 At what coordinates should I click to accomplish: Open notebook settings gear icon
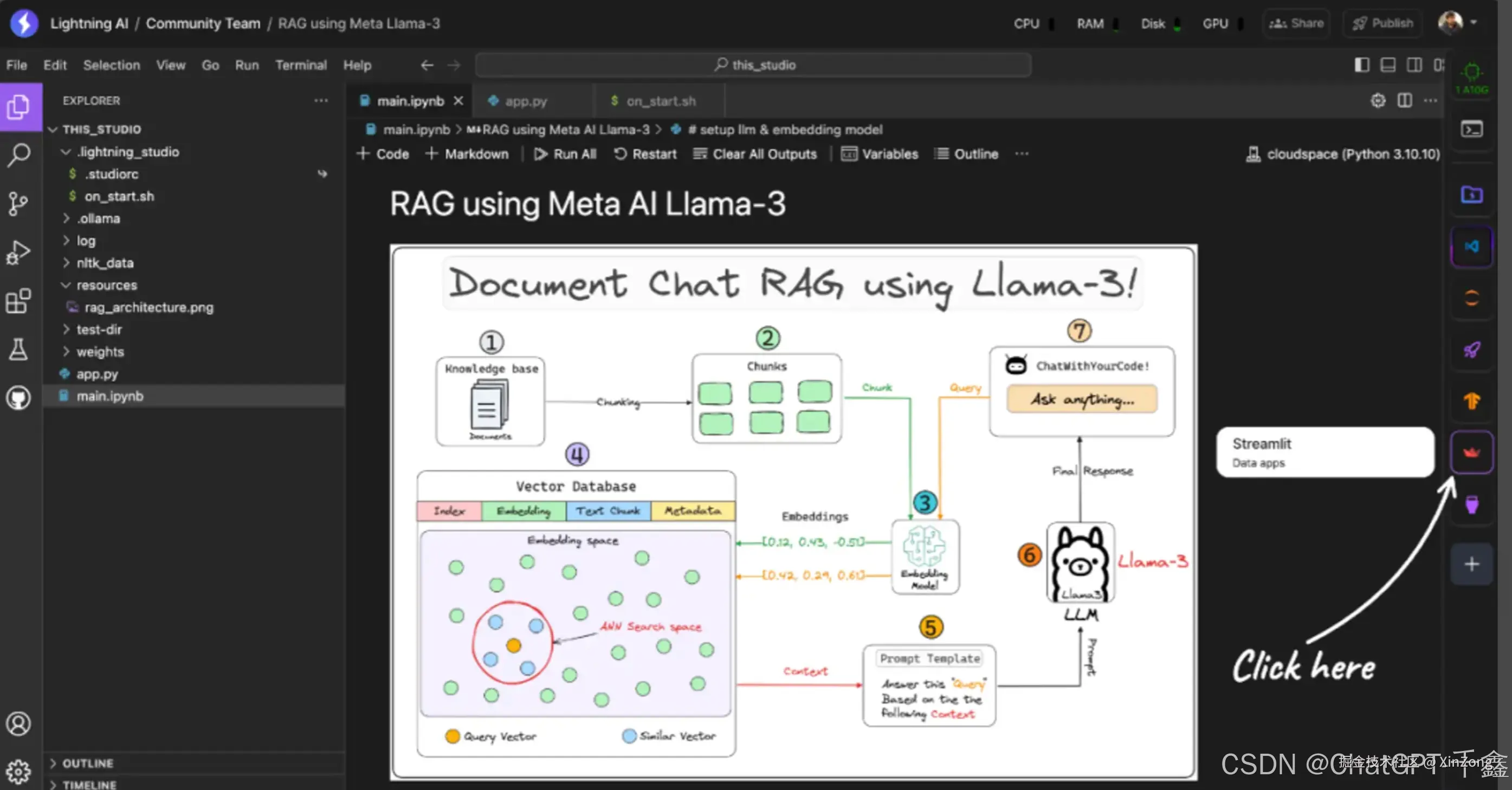point(1378,100)
